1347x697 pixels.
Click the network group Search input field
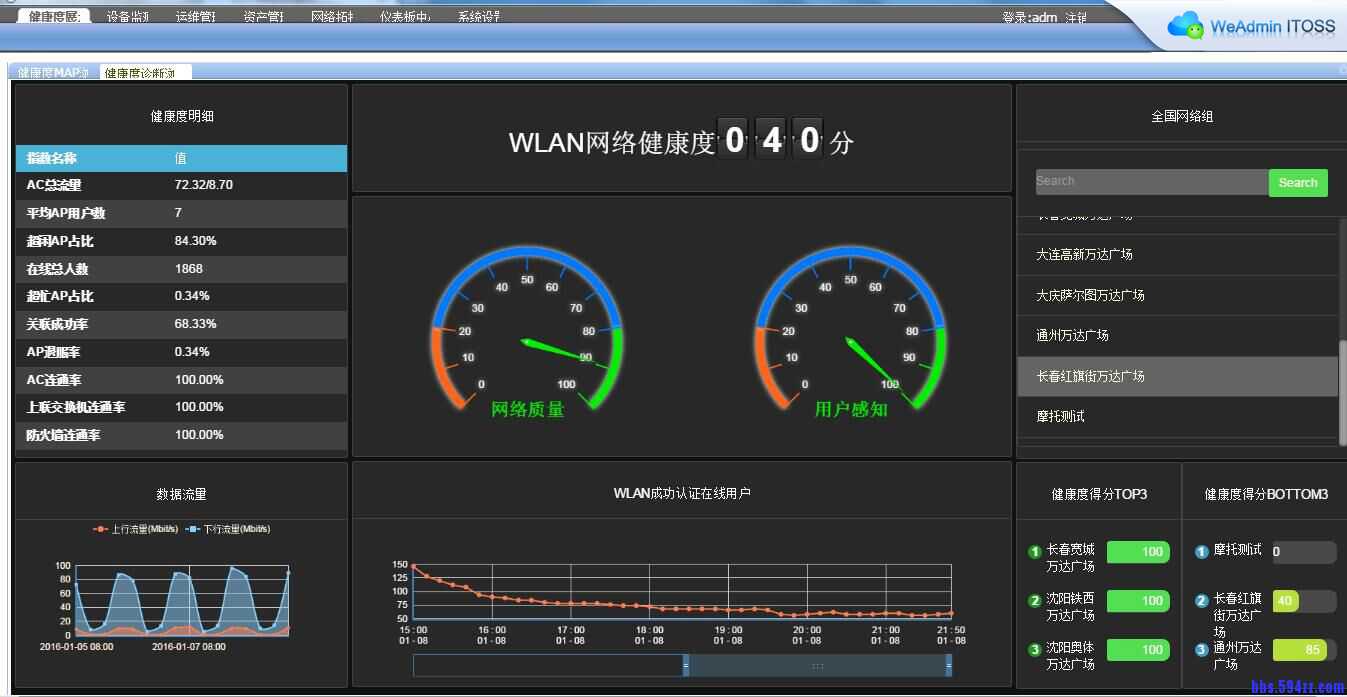pos(1151,182)
